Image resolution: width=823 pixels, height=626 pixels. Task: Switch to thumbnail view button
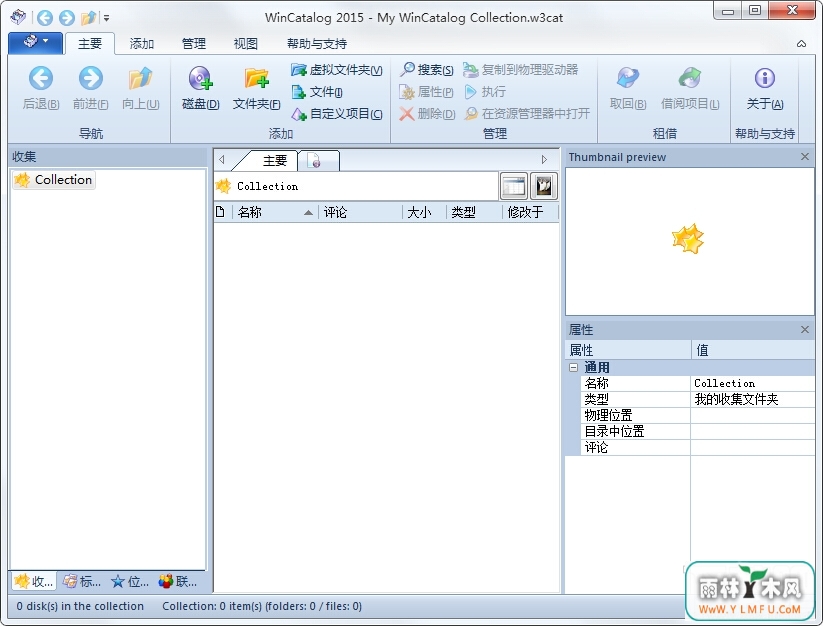pyautogui.click(x=544, y=186)
